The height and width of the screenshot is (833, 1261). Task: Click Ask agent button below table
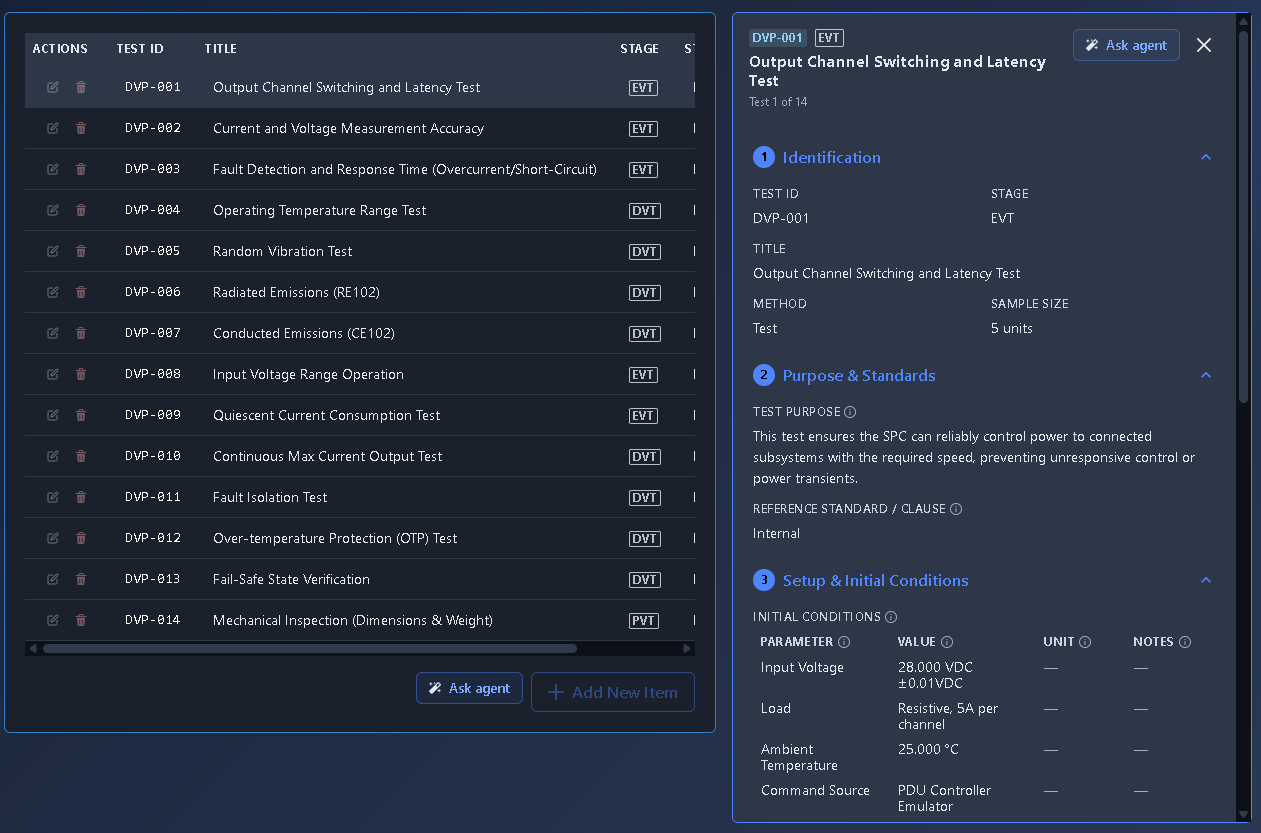click(x=469, y=688)
